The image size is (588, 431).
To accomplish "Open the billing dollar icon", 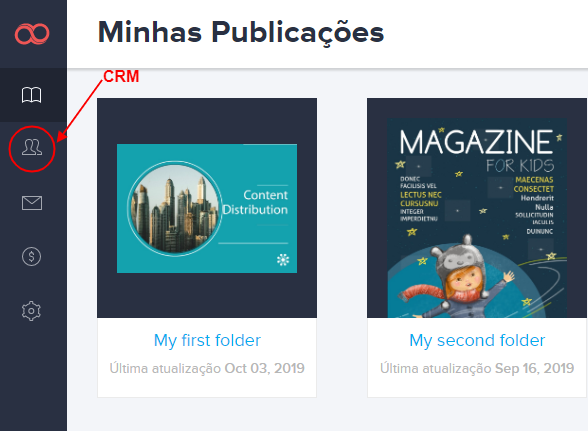I will 32,257.
